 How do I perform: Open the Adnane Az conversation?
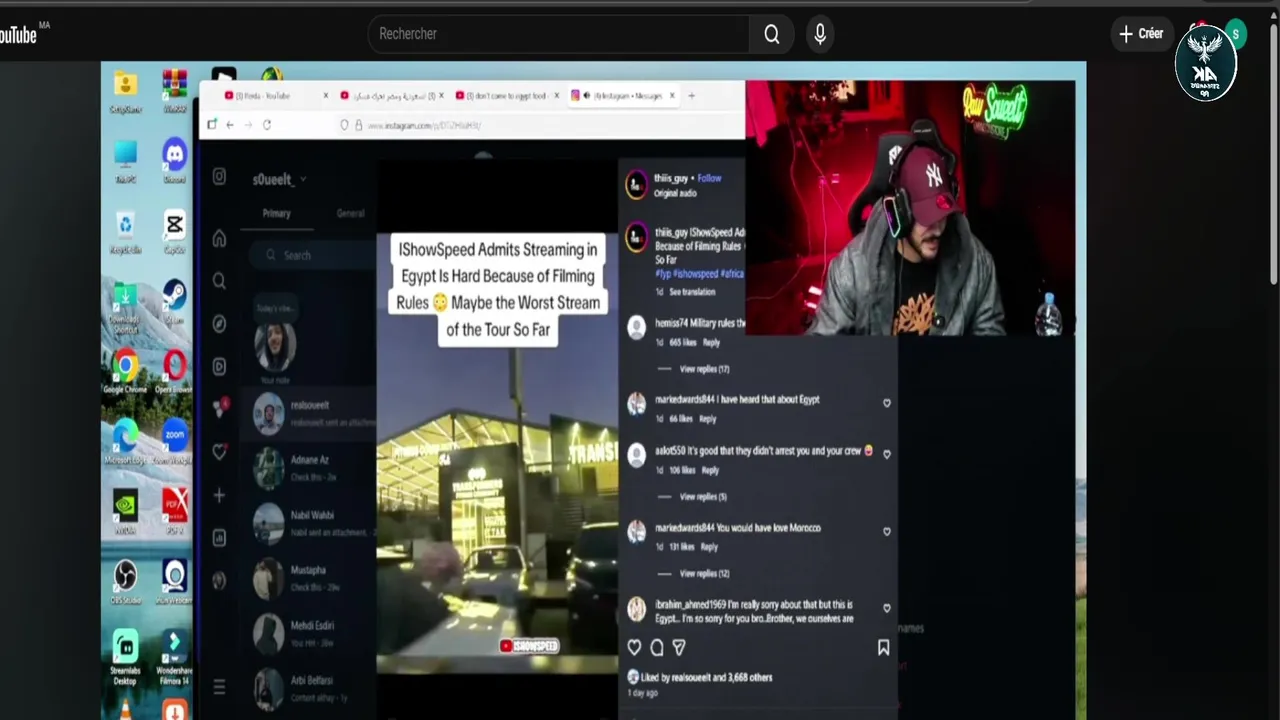click(x=308, y=468)
